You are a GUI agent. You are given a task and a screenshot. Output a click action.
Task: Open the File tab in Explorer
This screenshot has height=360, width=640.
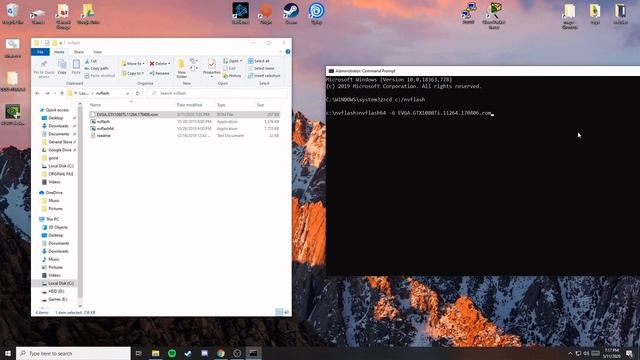[x=40, y=52]
